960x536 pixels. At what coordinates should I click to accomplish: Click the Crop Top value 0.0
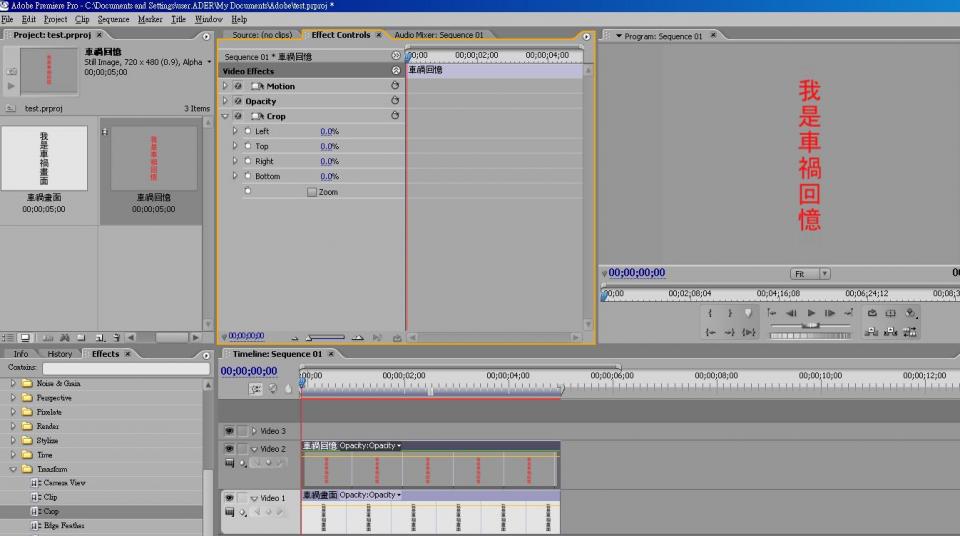[327, 146]
